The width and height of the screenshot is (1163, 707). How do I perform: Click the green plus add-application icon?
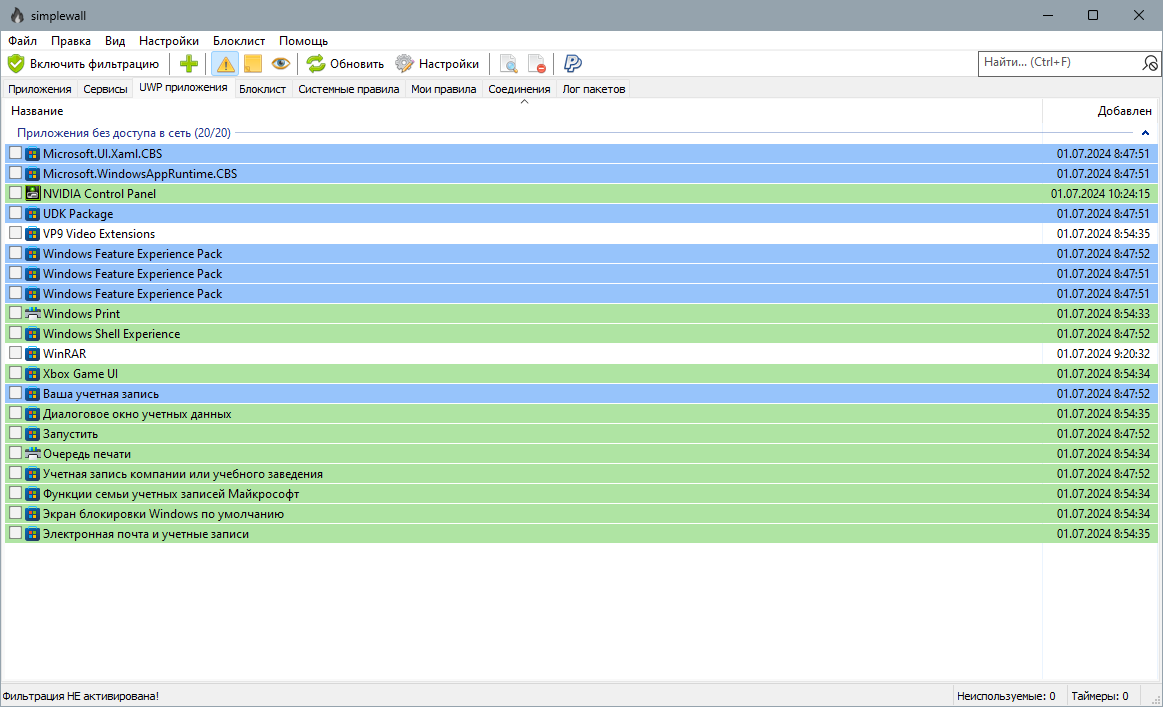coord(188,64)
